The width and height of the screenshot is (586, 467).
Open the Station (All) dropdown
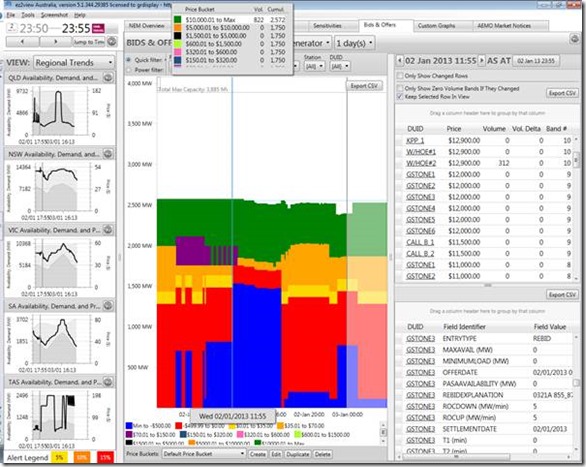[314, 66]
